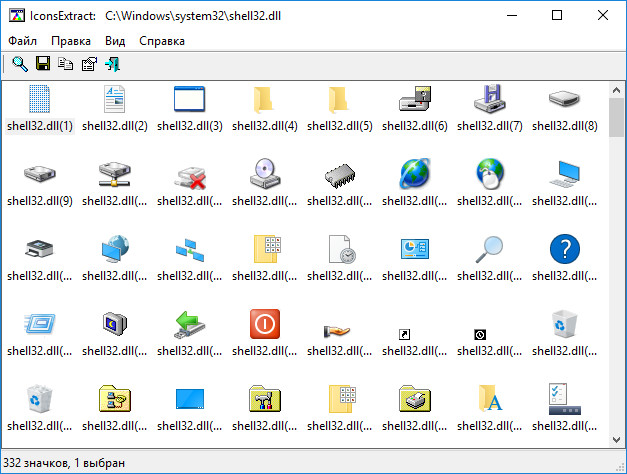627x474 pixels.
Task: Click the Exit toolbar icon
Action: [112, 64]
